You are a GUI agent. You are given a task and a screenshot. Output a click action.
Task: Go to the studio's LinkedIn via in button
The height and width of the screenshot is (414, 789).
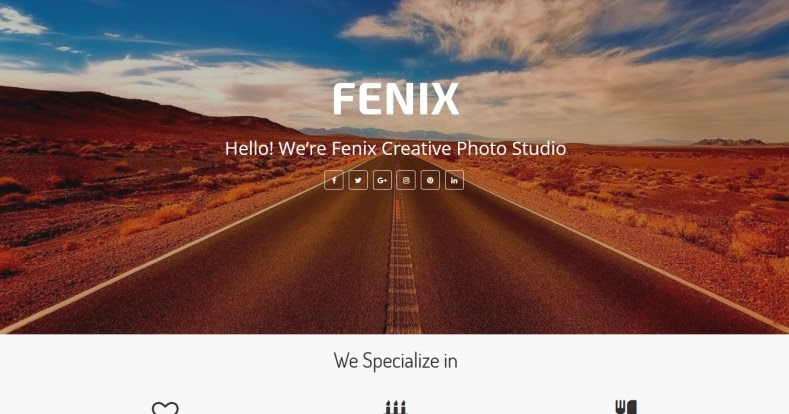point(454,180)
